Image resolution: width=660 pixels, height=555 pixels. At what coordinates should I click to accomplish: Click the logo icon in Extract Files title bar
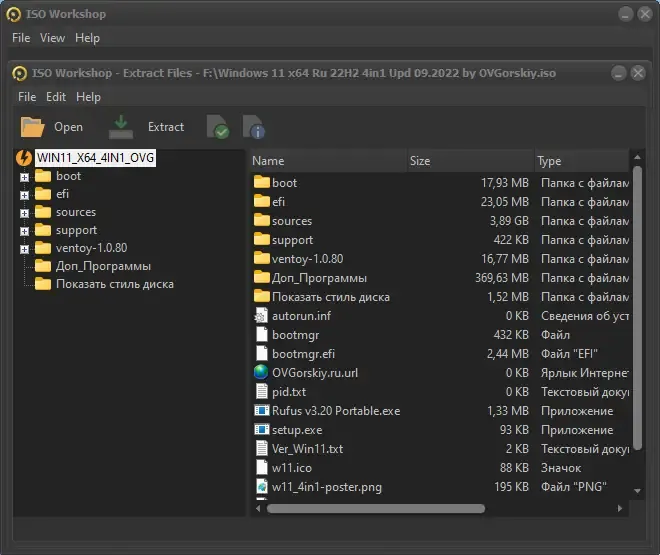(19, 73)
